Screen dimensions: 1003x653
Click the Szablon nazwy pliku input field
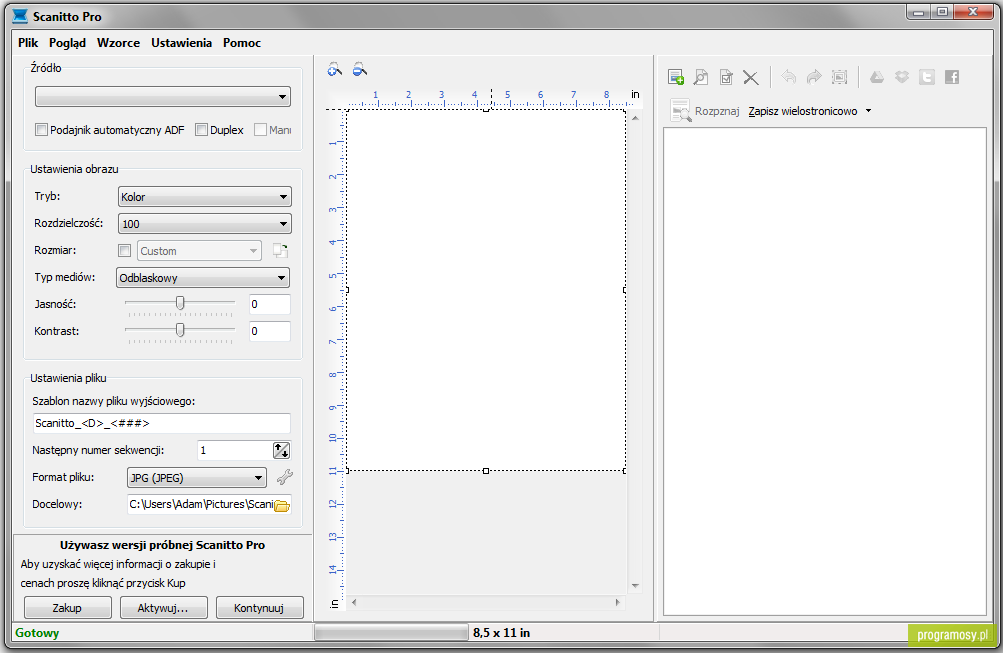coord(161,423)
